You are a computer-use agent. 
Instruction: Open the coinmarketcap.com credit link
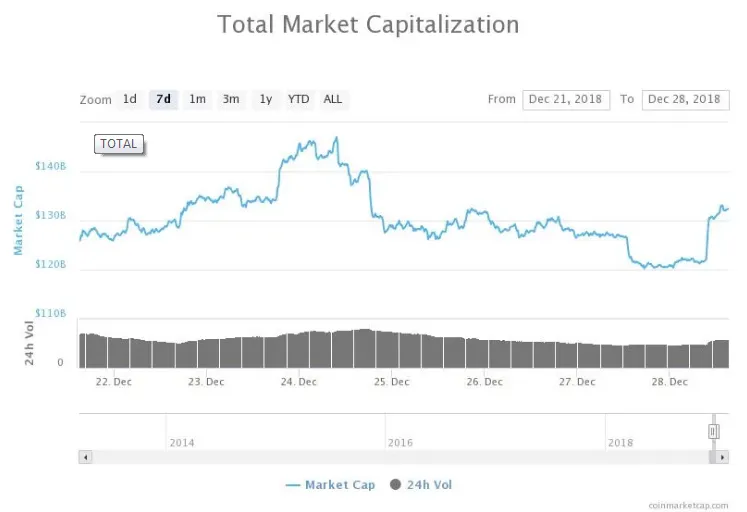(688, 505)
